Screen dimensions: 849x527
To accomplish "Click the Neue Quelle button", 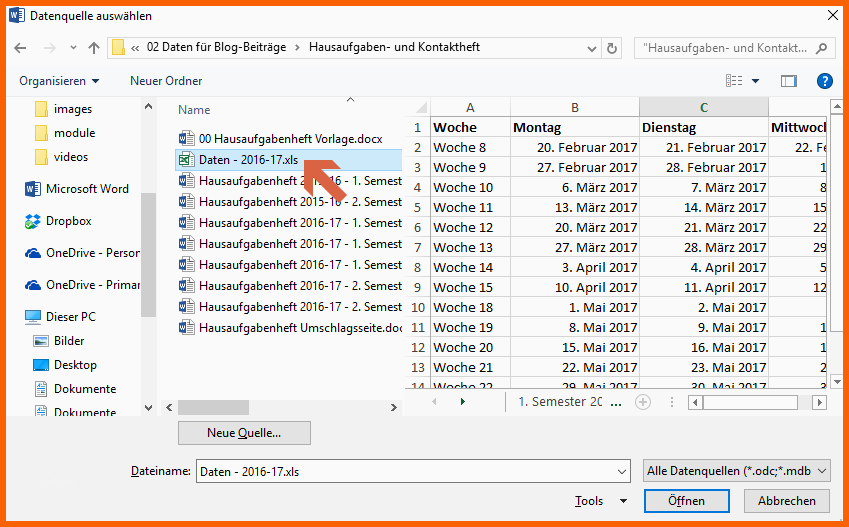I will [244, 433].
